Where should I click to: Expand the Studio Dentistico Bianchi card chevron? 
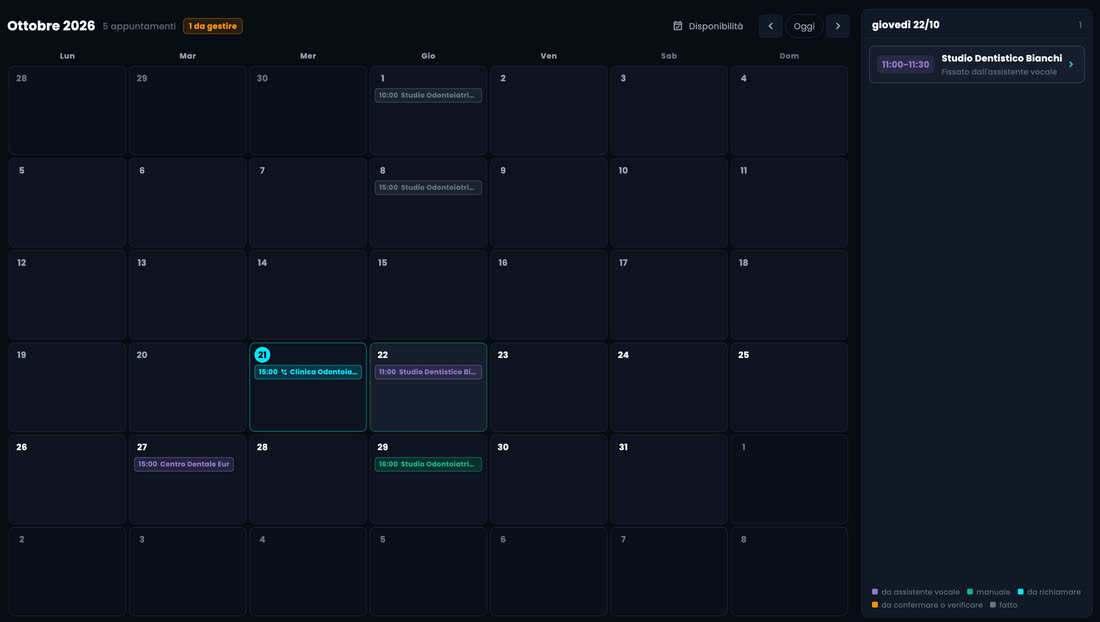click(1071, 65)
